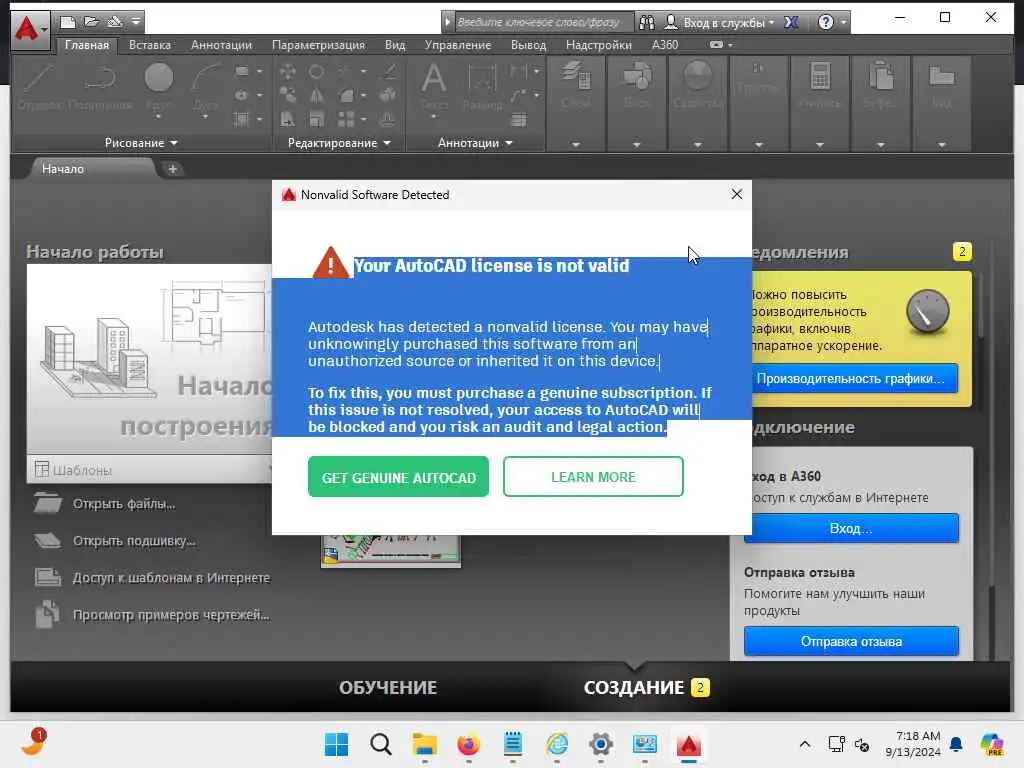
Task: Expand the Рисование panel dropdown
Action: (141, 142)
